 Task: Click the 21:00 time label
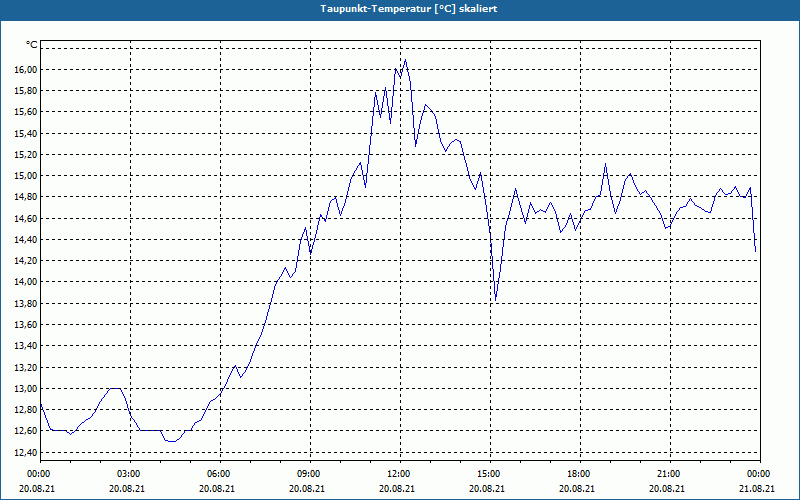point(670,474)
